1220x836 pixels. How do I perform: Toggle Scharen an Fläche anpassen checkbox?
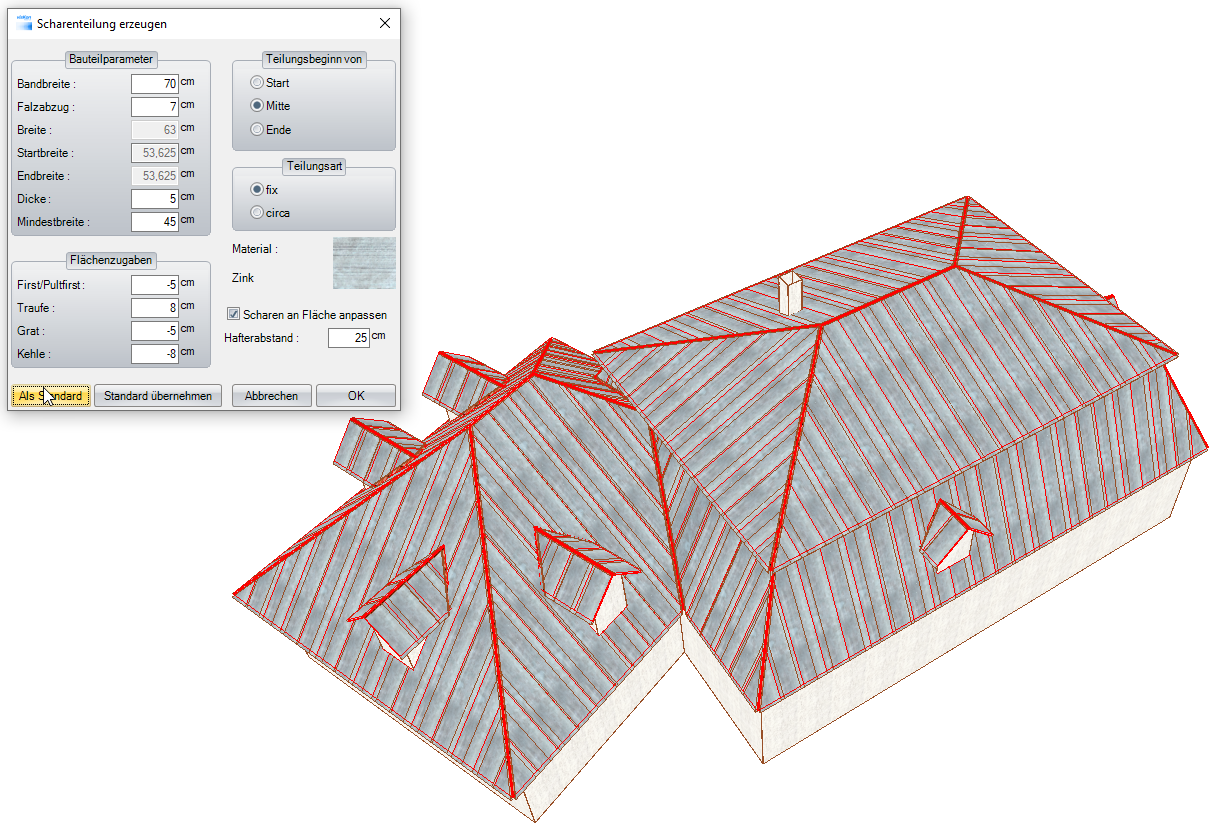(235, 314)
